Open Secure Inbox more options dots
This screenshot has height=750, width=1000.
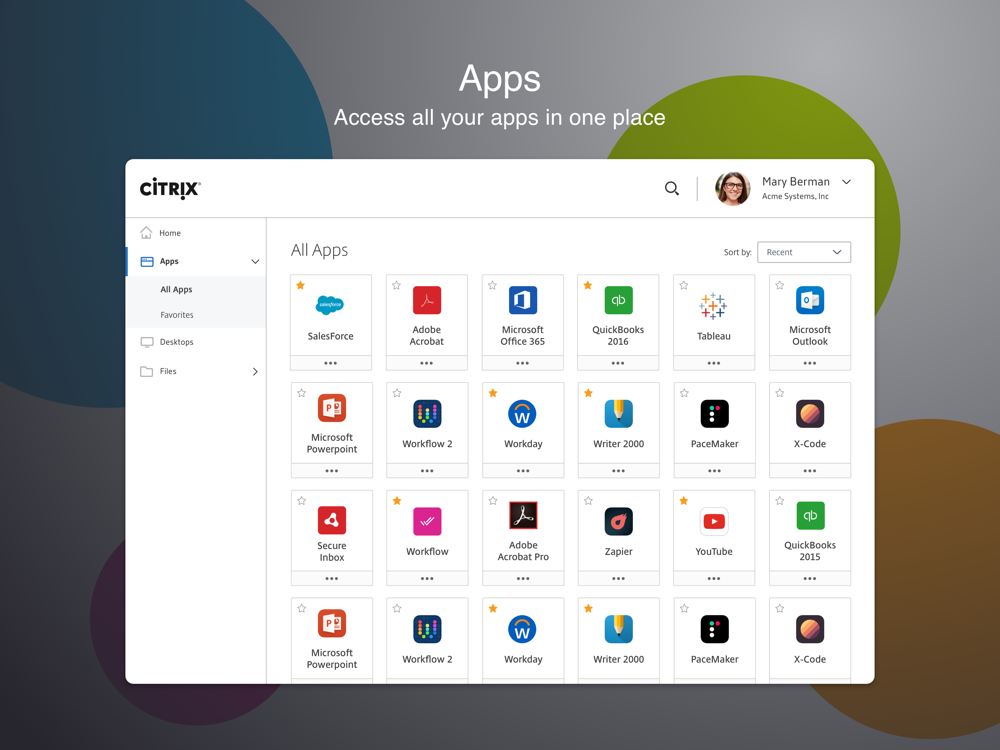point(332,578)
